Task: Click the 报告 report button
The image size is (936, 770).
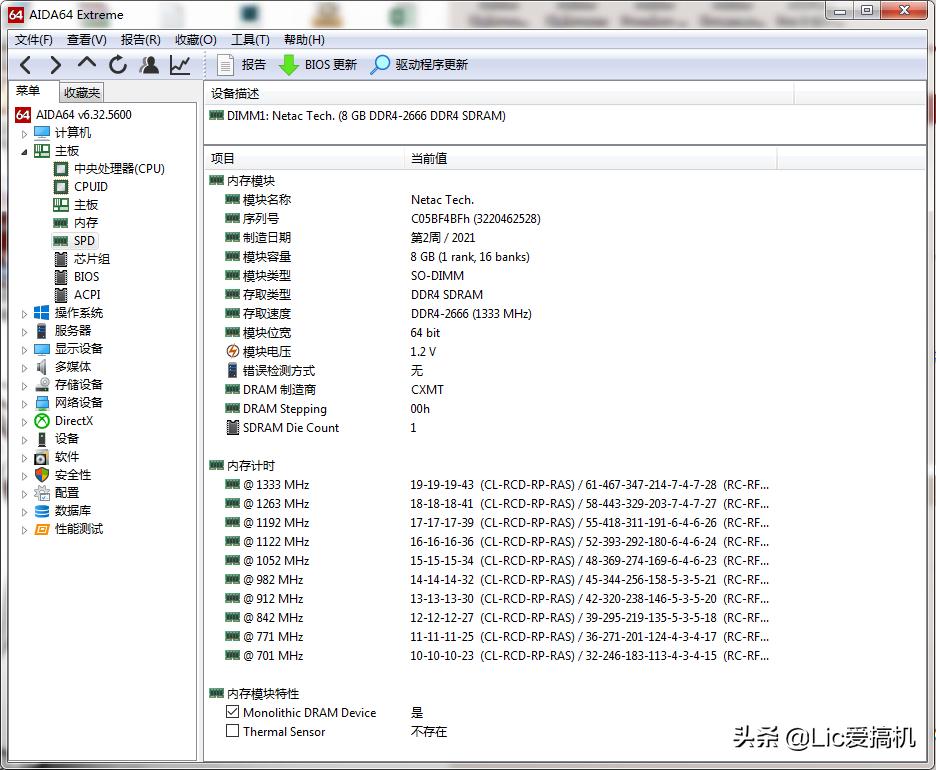Action: 241,64
